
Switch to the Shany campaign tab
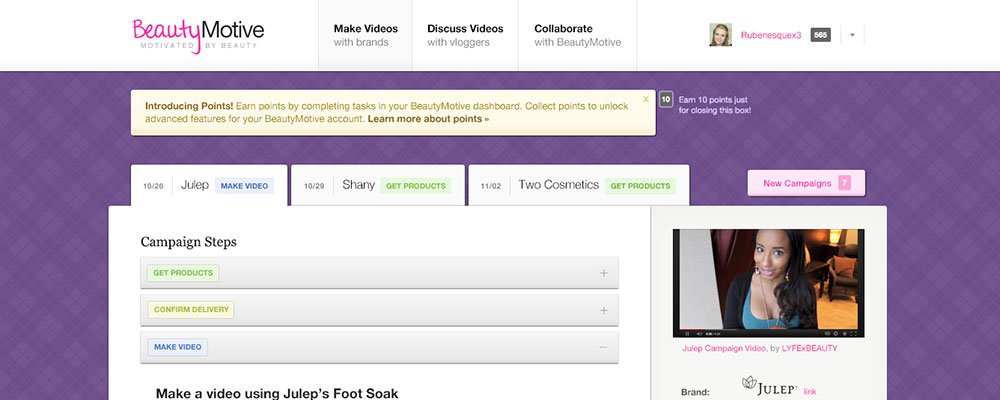point(378,186)
